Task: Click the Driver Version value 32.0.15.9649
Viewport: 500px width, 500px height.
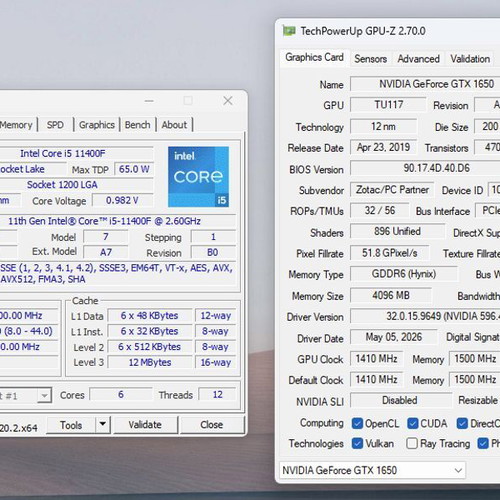Action: (425, 316)
